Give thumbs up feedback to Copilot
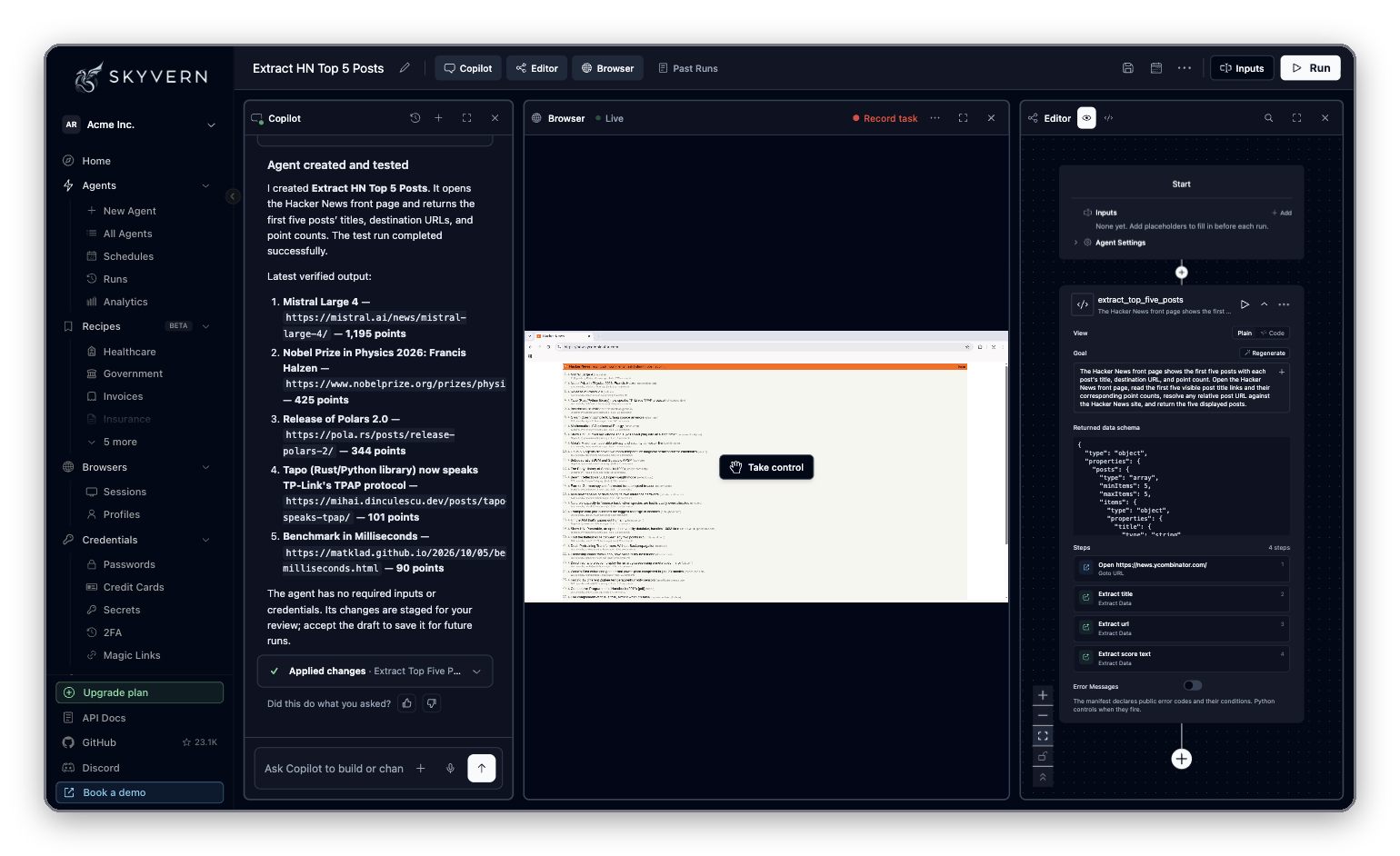Viewport: 1400px width, 856px height. [407, 703]
